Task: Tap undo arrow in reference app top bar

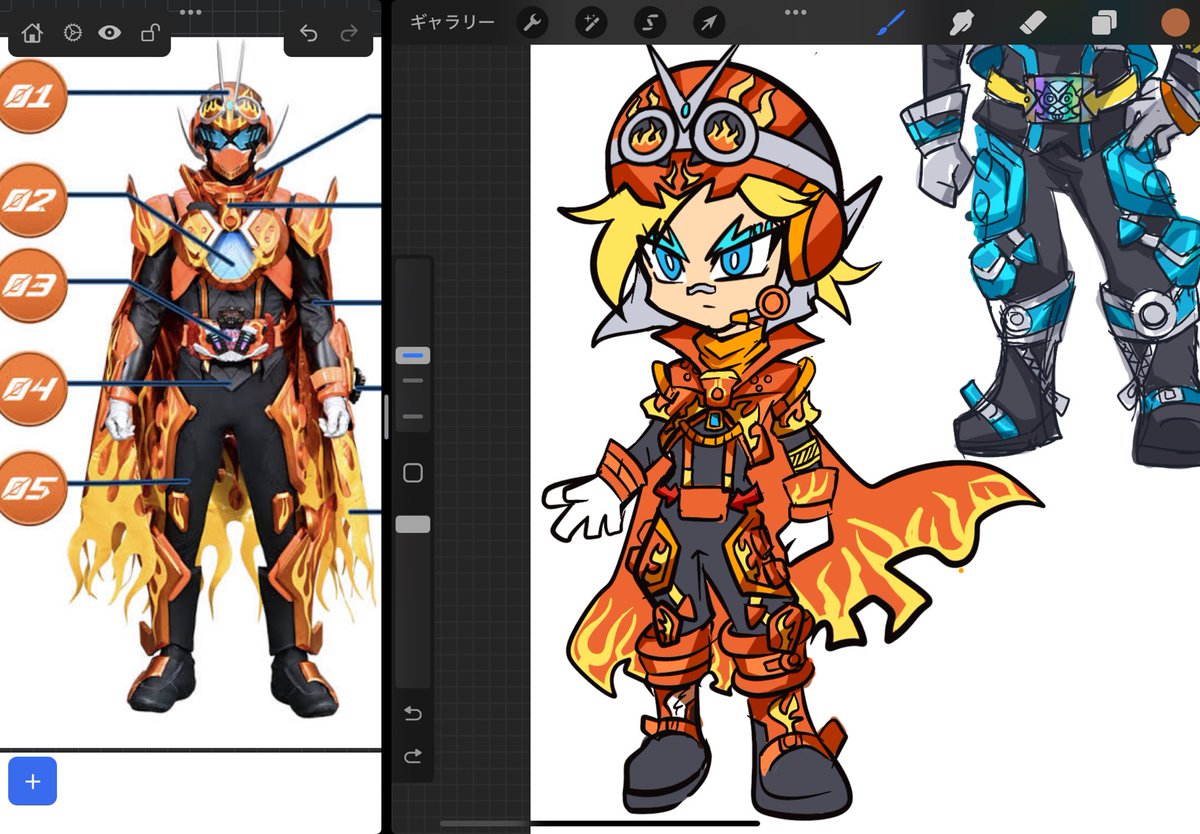Action: [x=308, y=33]
